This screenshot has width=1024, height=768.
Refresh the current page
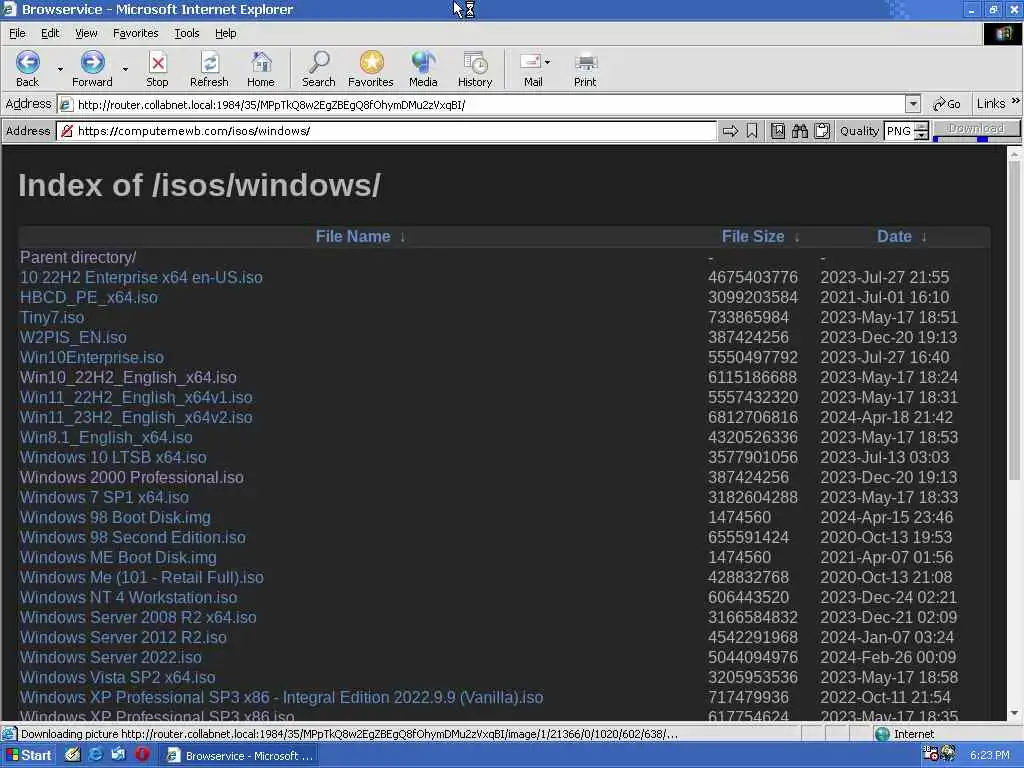(209, 69)
